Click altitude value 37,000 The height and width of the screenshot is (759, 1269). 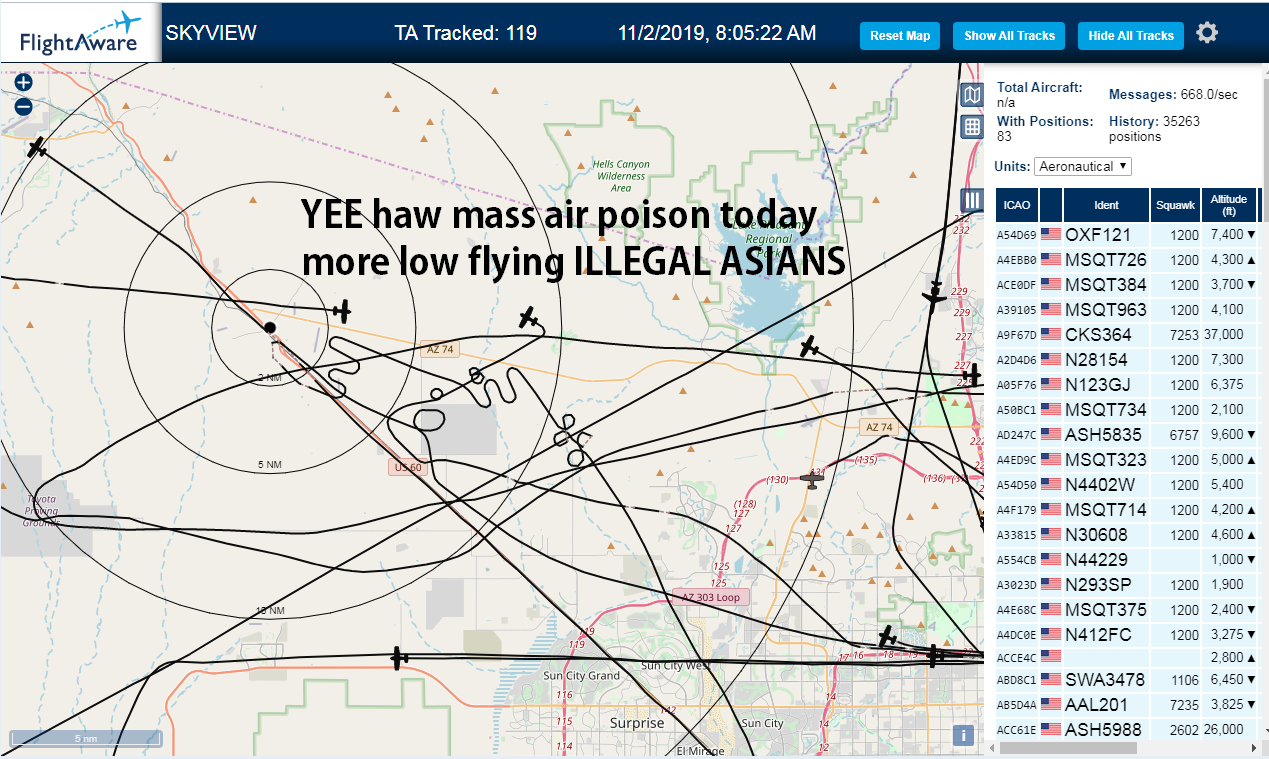pos(1224,335)
